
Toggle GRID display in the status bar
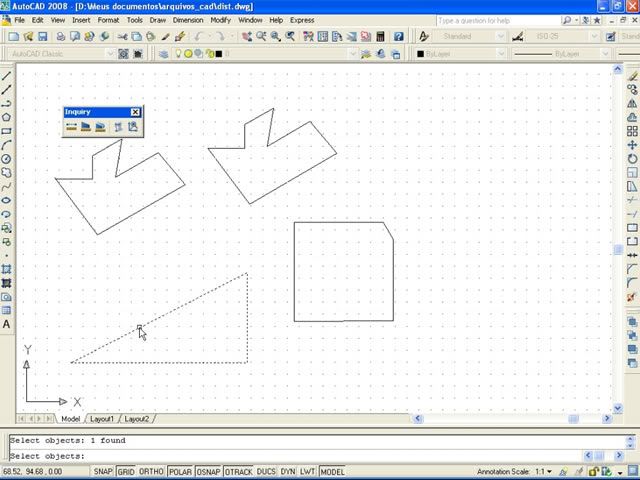126,472
